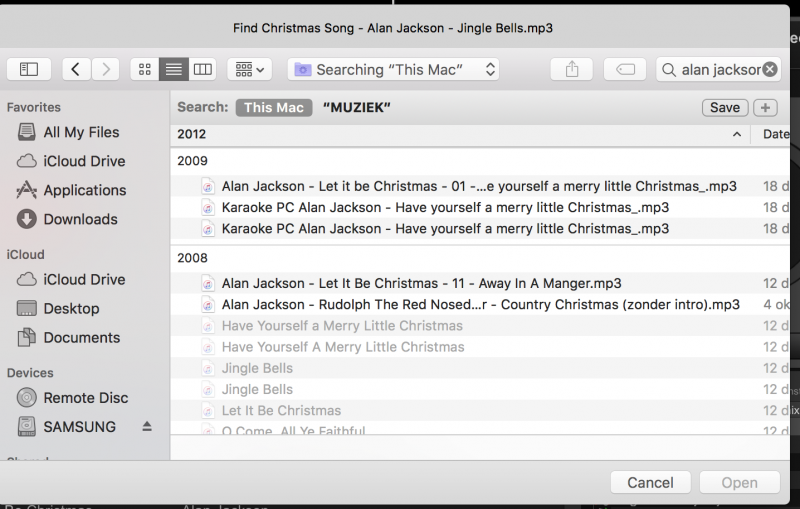
Task: Go back with the left chevron
Action: tap(76, 69)
